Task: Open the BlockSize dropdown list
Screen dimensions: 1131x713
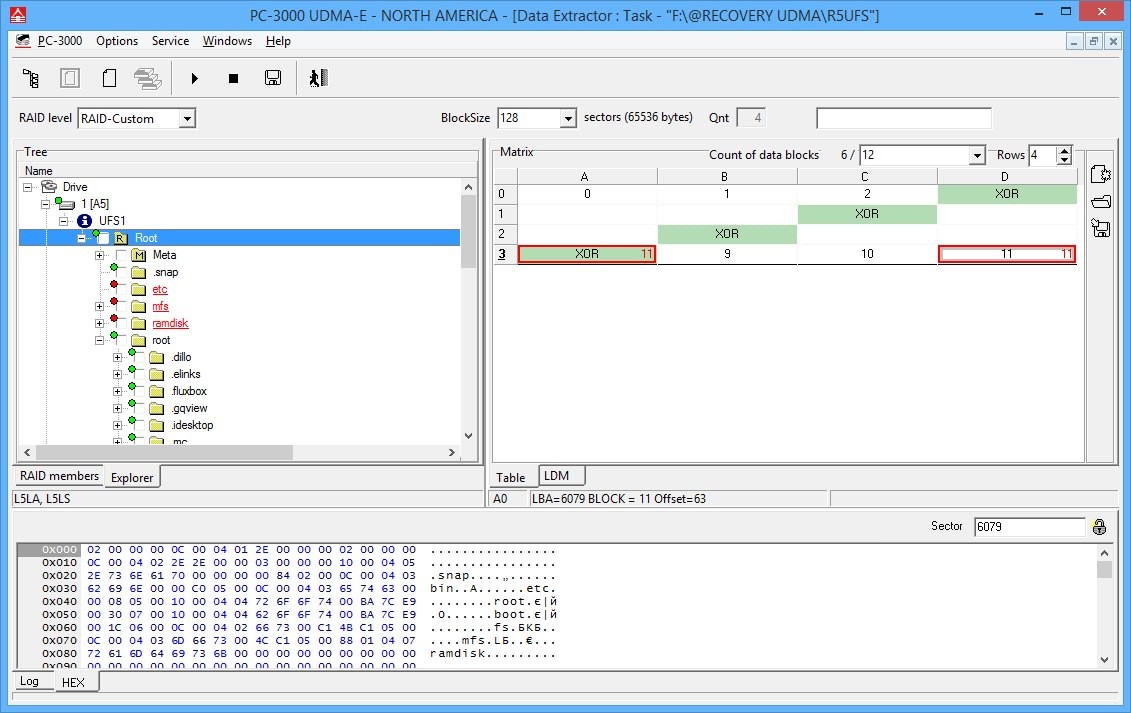Action: click(x=567, y=119)
